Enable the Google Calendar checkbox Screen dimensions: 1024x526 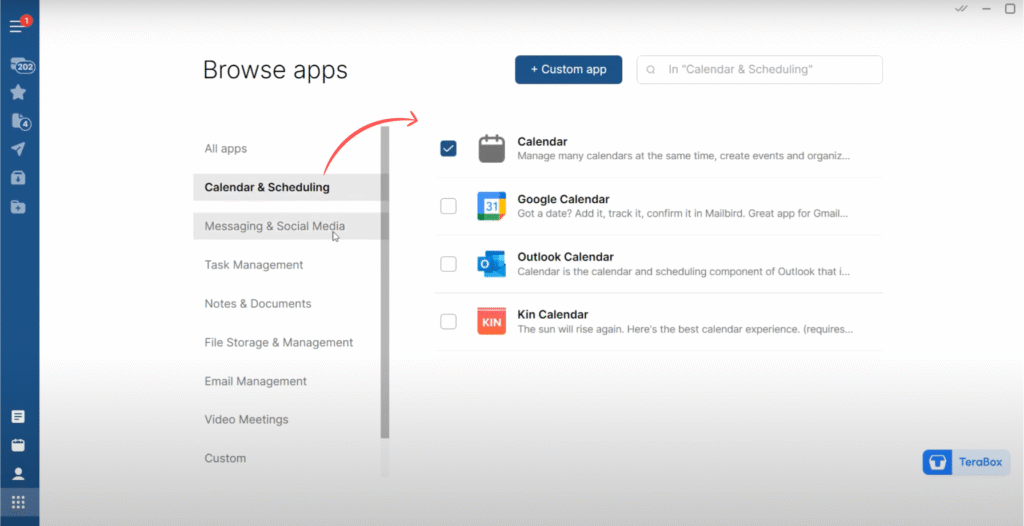[x=448, y=206]
